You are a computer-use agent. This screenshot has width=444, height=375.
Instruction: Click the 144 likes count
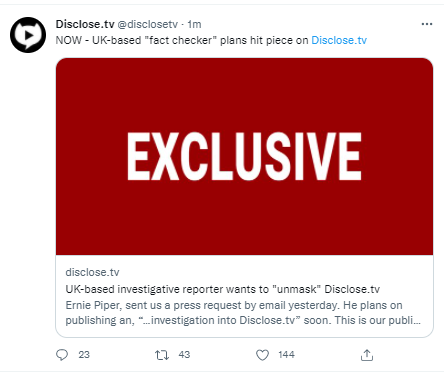(287, 355)
